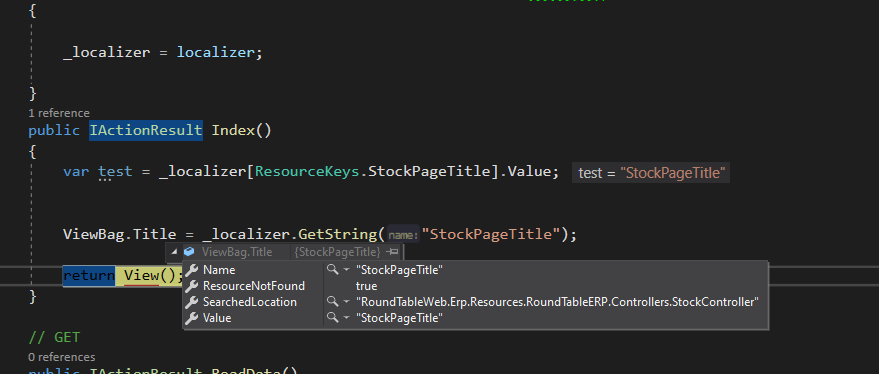Click the Value row's "StockPageTitle" value
879x374 pixels.
tap(400, 318)
